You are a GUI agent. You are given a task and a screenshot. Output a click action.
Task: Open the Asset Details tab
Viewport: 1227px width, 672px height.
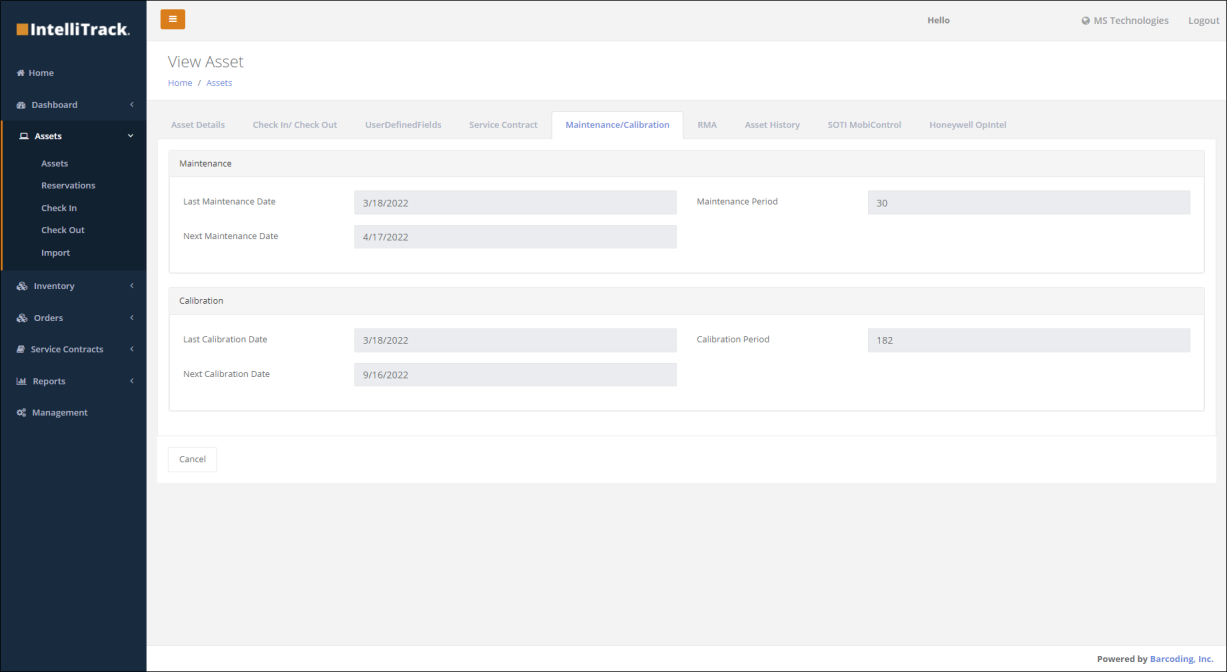coord(198,125)
